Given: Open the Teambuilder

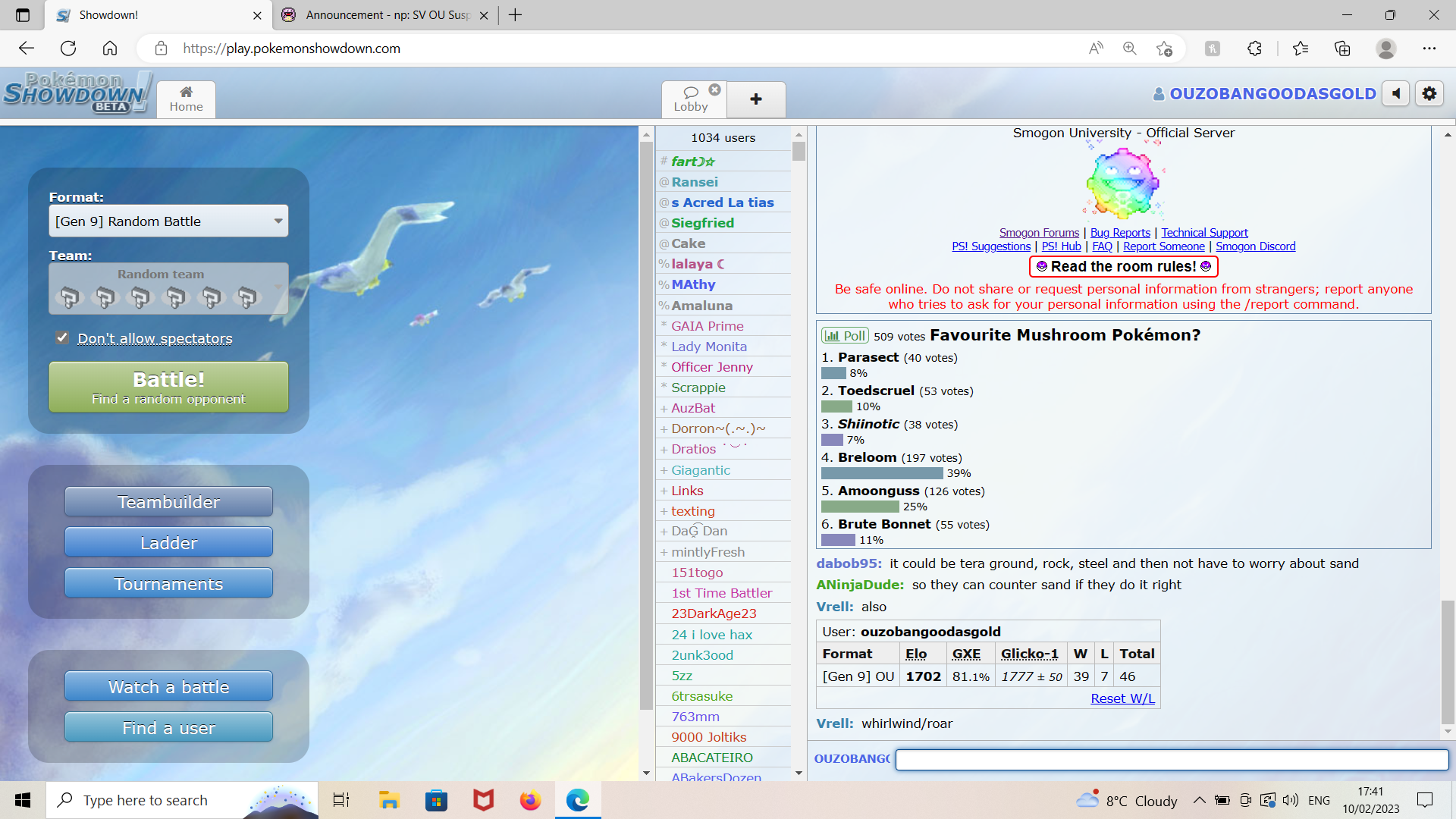Looking at the screenshot, I should tap(168, 502).
